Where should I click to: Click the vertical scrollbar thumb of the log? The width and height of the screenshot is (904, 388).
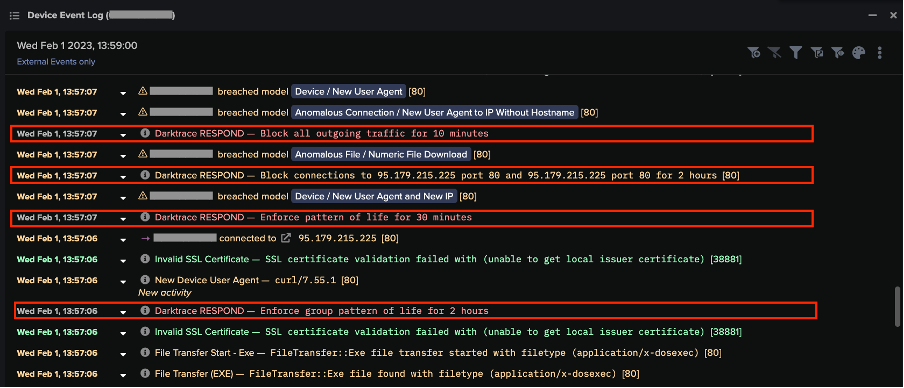[x=896, y=307]
